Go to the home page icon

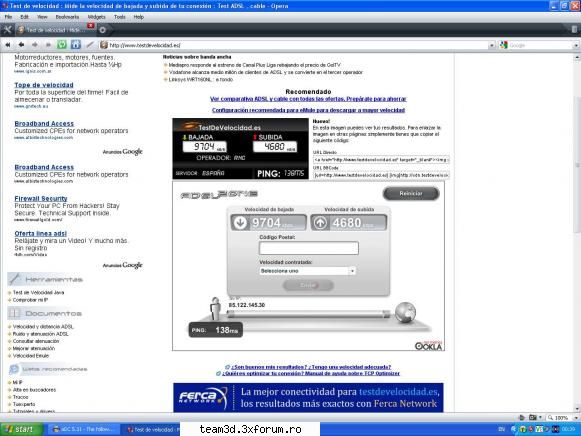click(x=76, y=45)
